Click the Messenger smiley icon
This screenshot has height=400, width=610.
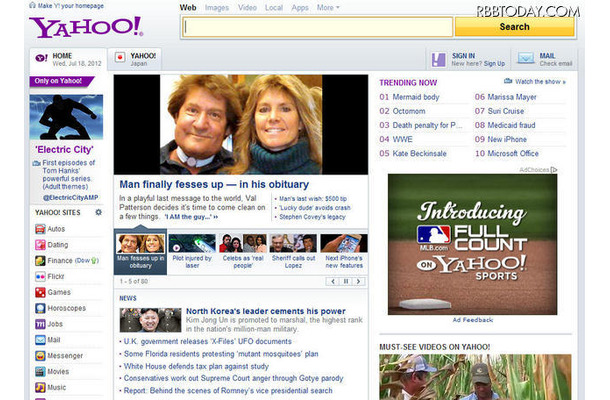[x=40, y=356]
